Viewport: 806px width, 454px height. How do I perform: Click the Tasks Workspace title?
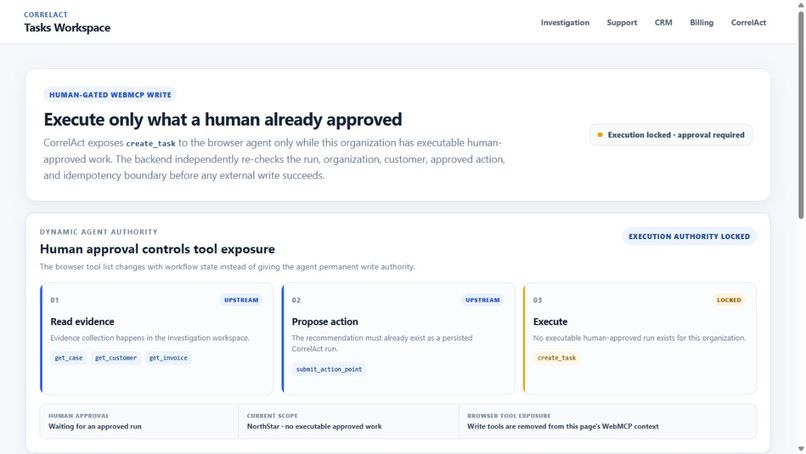67,28
